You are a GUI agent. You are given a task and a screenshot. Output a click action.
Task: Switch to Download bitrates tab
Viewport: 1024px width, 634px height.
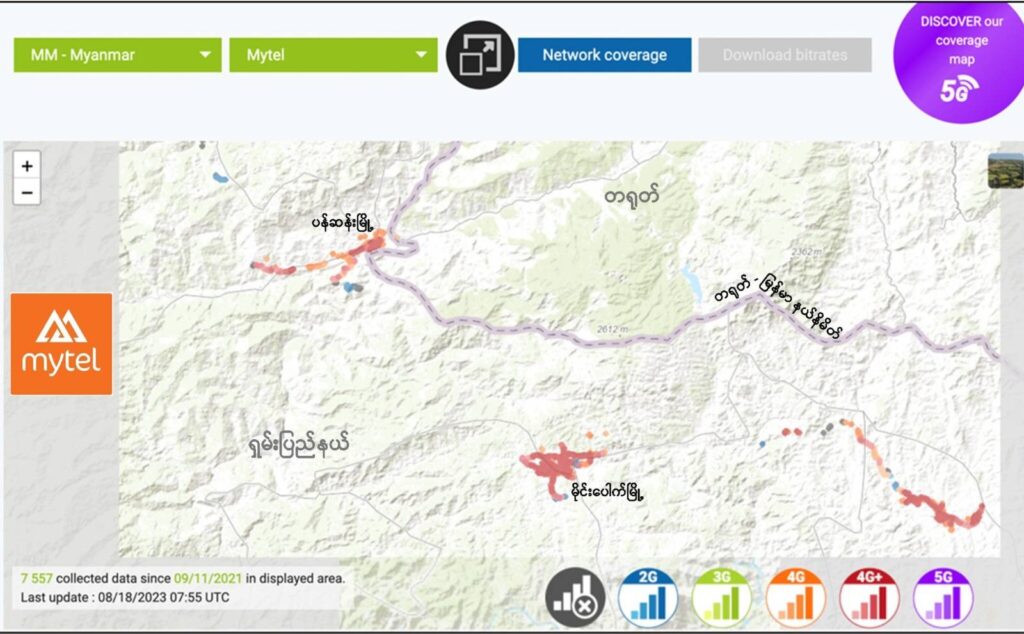[x=784, y=55]
